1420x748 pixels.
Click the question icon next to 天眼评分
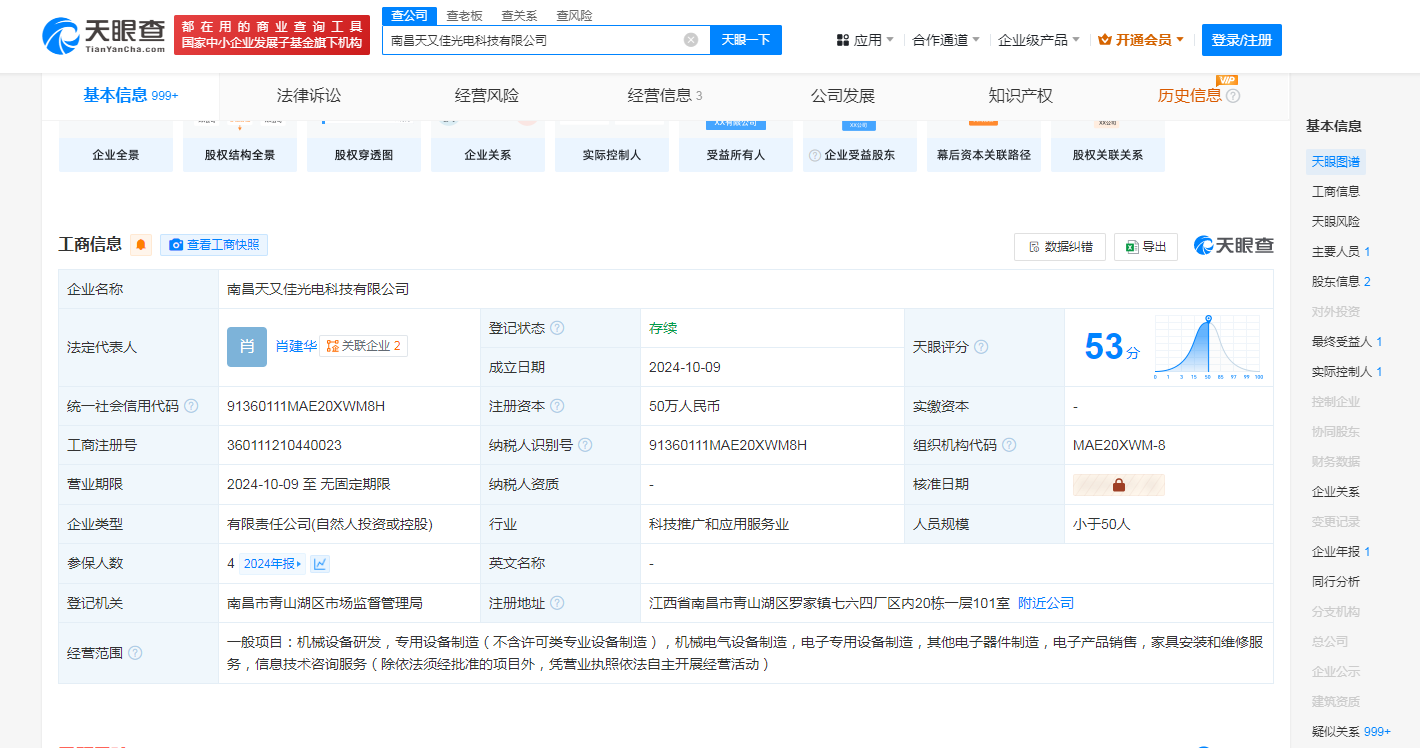tap(981, 347)
